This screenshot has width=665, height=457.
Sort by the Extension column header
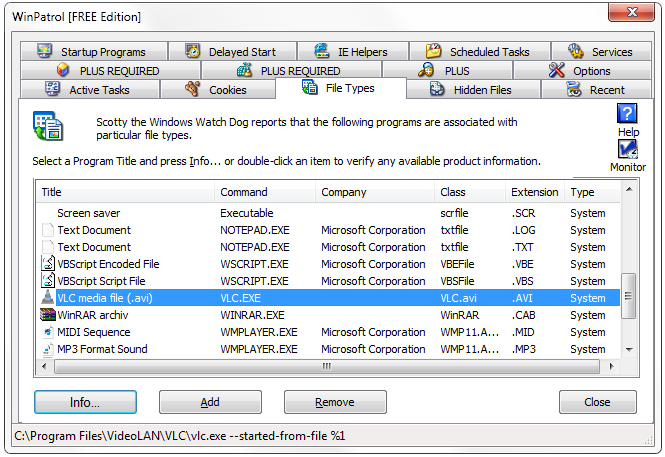(x=535, y=192)
